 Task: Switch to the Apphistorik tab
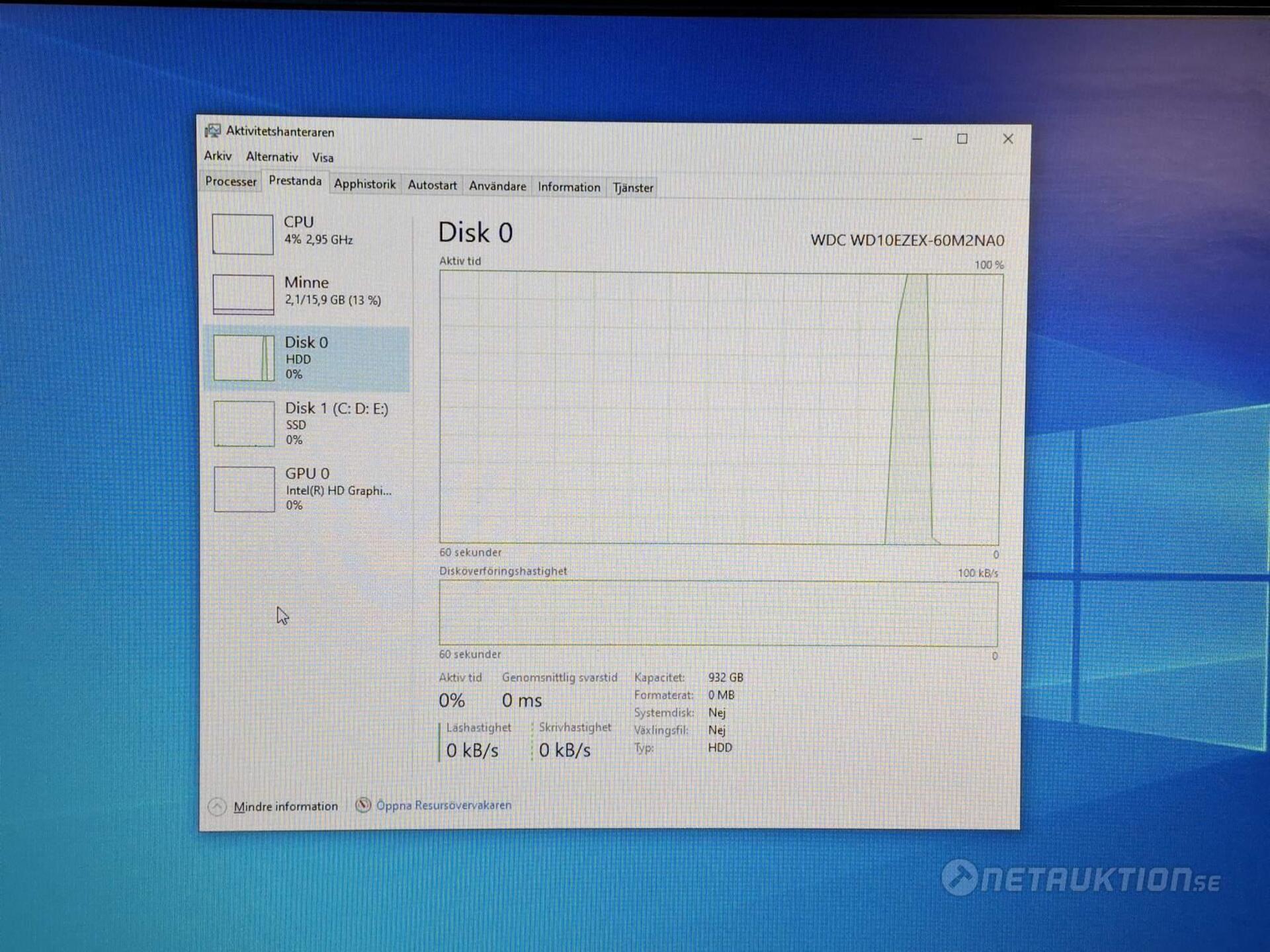[x=364, y=184]
